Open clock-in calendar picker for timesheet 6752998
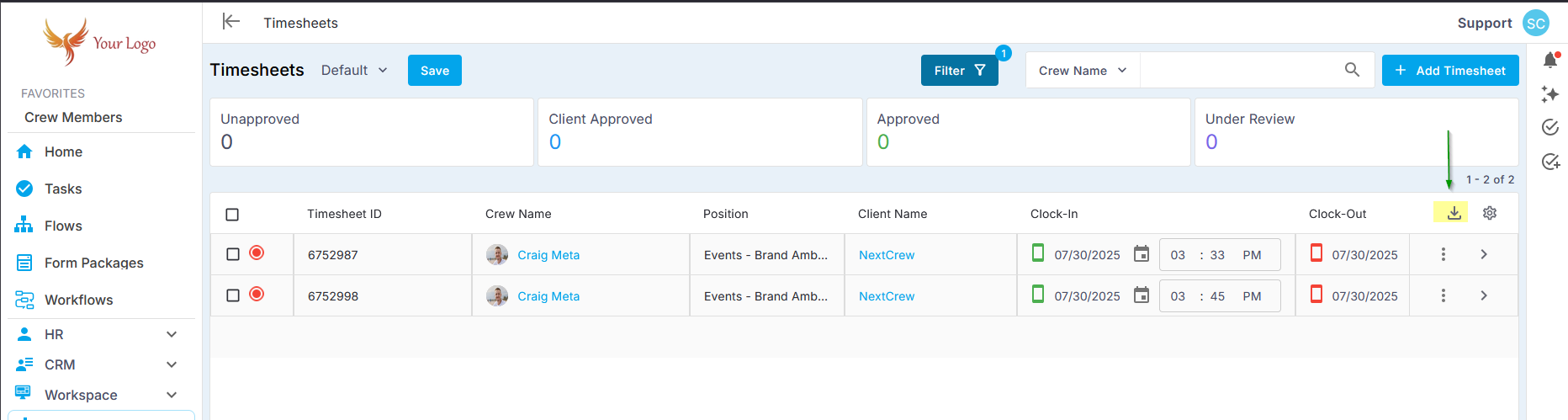The height and width of the screenshot is (420, 1568). coord(1141,295)
